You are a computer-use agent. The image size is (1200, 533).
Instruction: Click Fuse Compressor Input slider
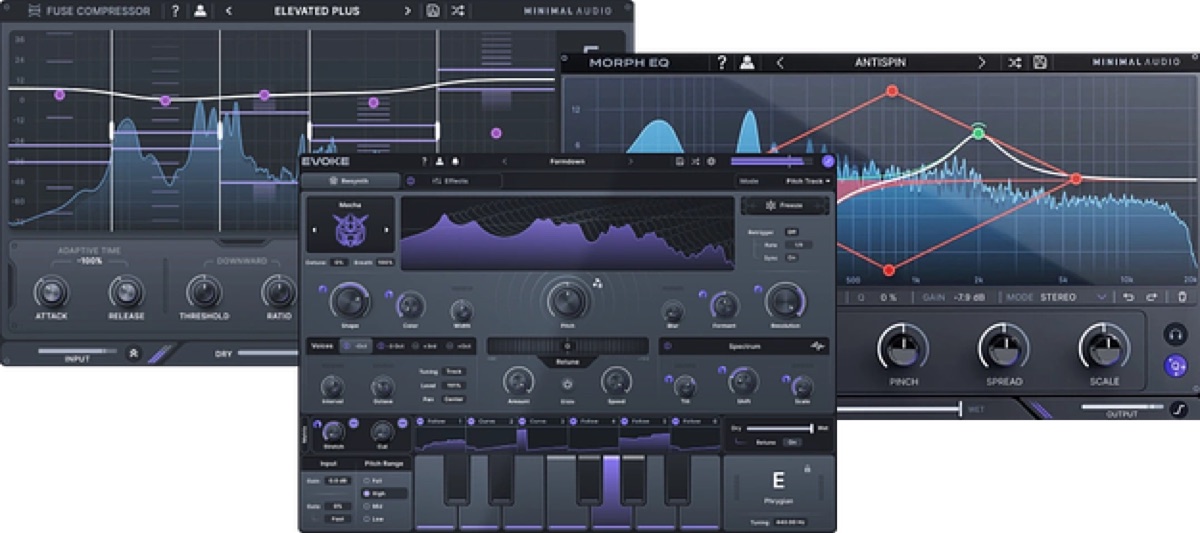click(x=78, y=351)
